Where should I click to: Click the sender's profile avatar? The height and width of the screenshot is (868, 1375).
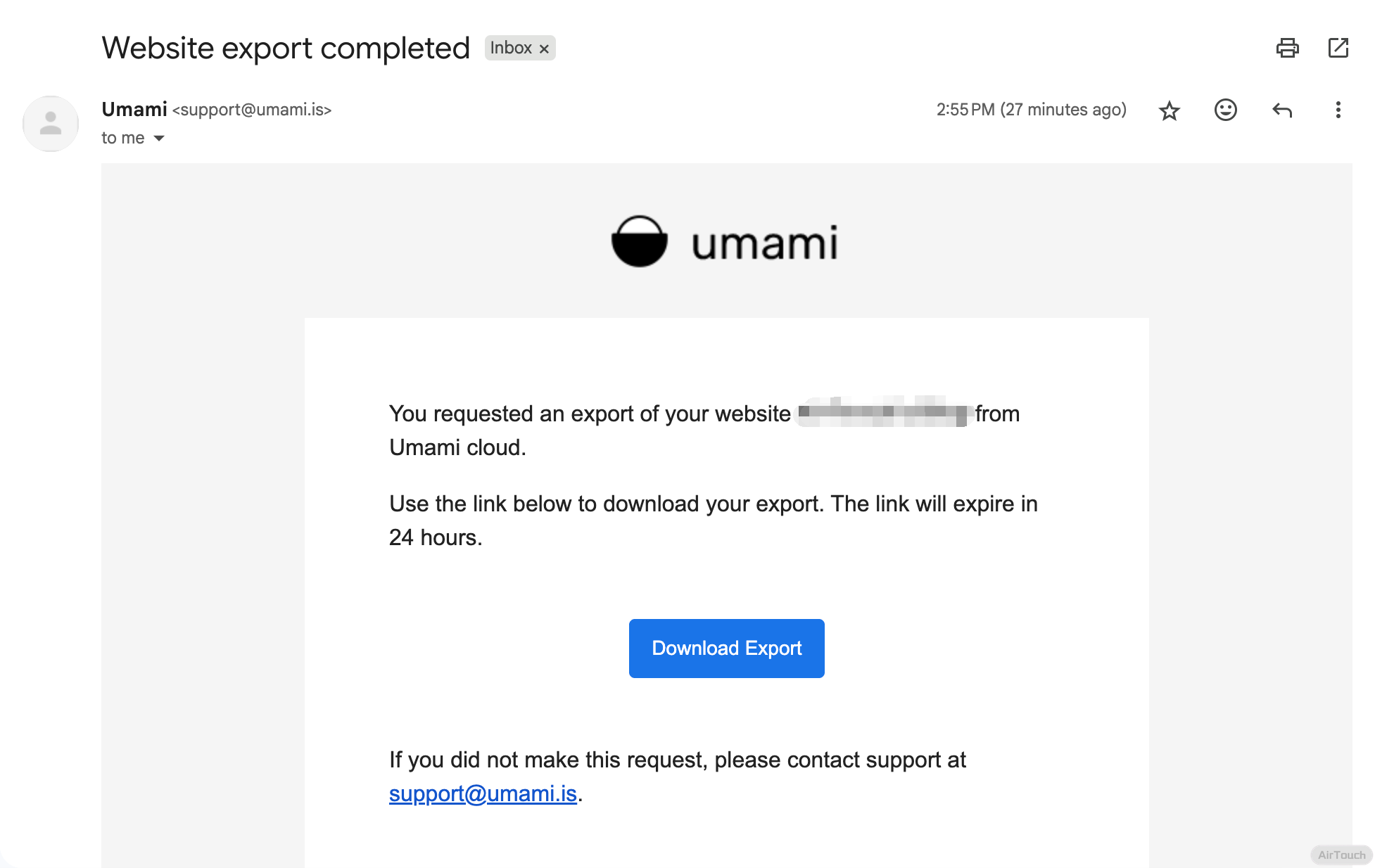click(x=51, y=124)
